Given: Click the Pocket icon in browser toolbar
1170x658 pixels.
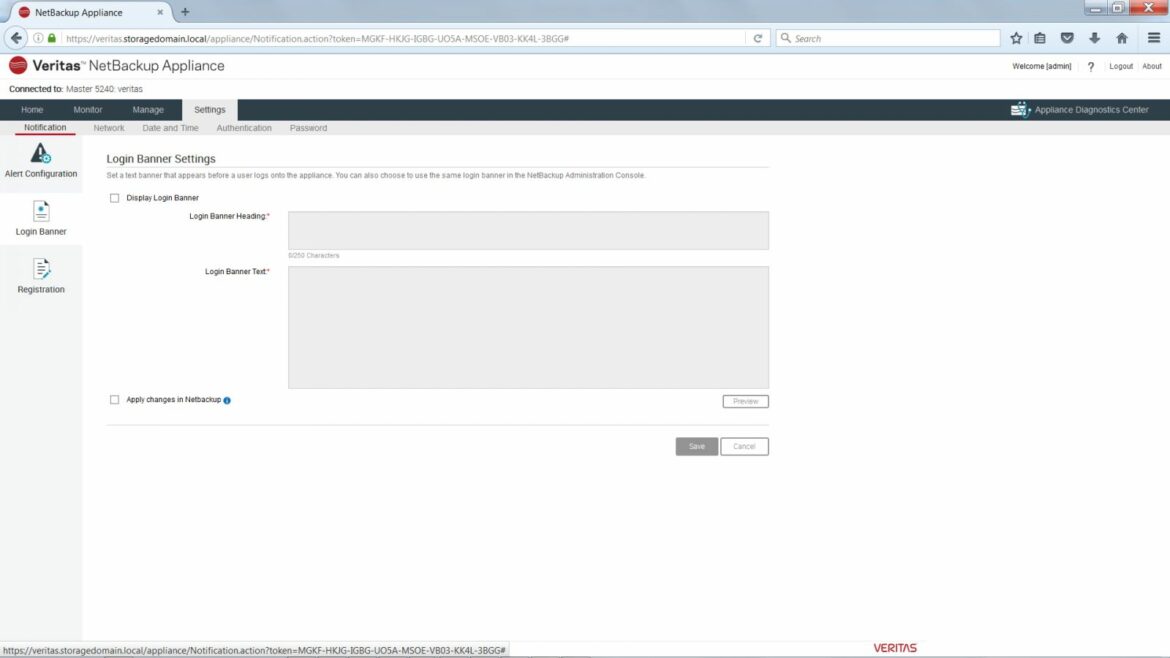Looking at the screenshot, I should tap(1067, 38).
